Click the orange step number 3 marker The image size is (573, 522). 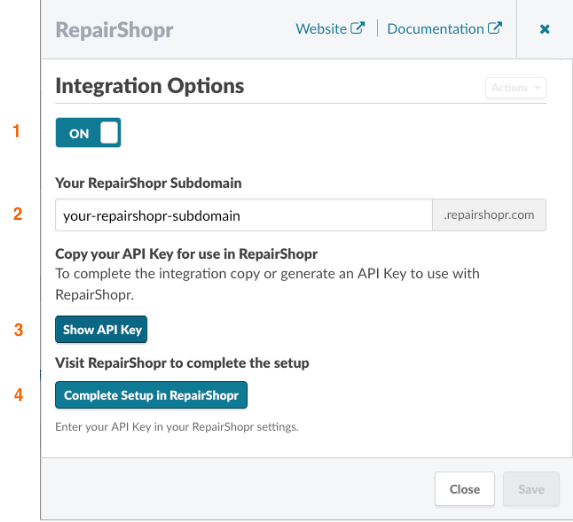[18, 330]
